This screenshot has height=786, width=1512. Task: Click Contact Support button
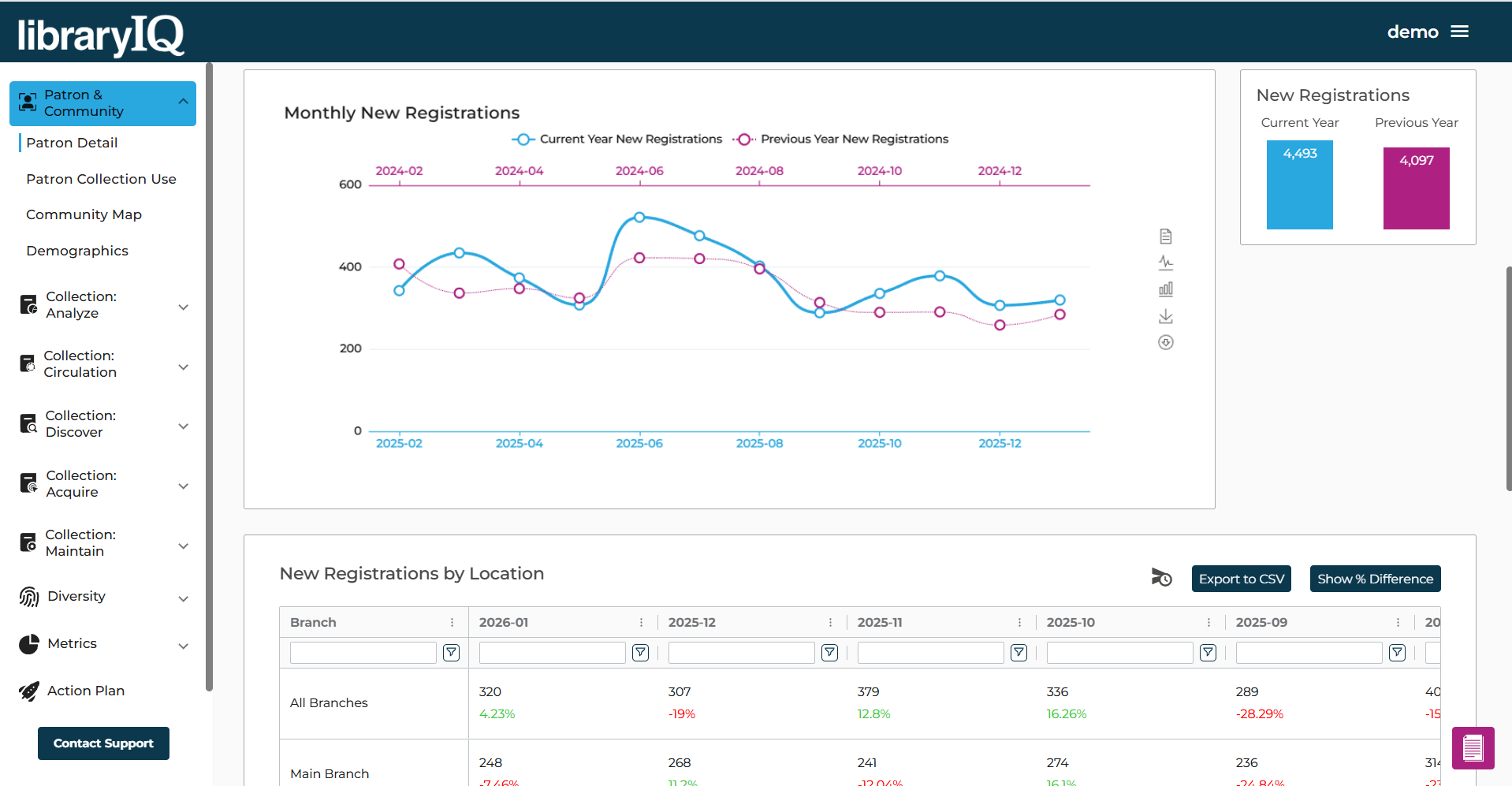[103, 743]
